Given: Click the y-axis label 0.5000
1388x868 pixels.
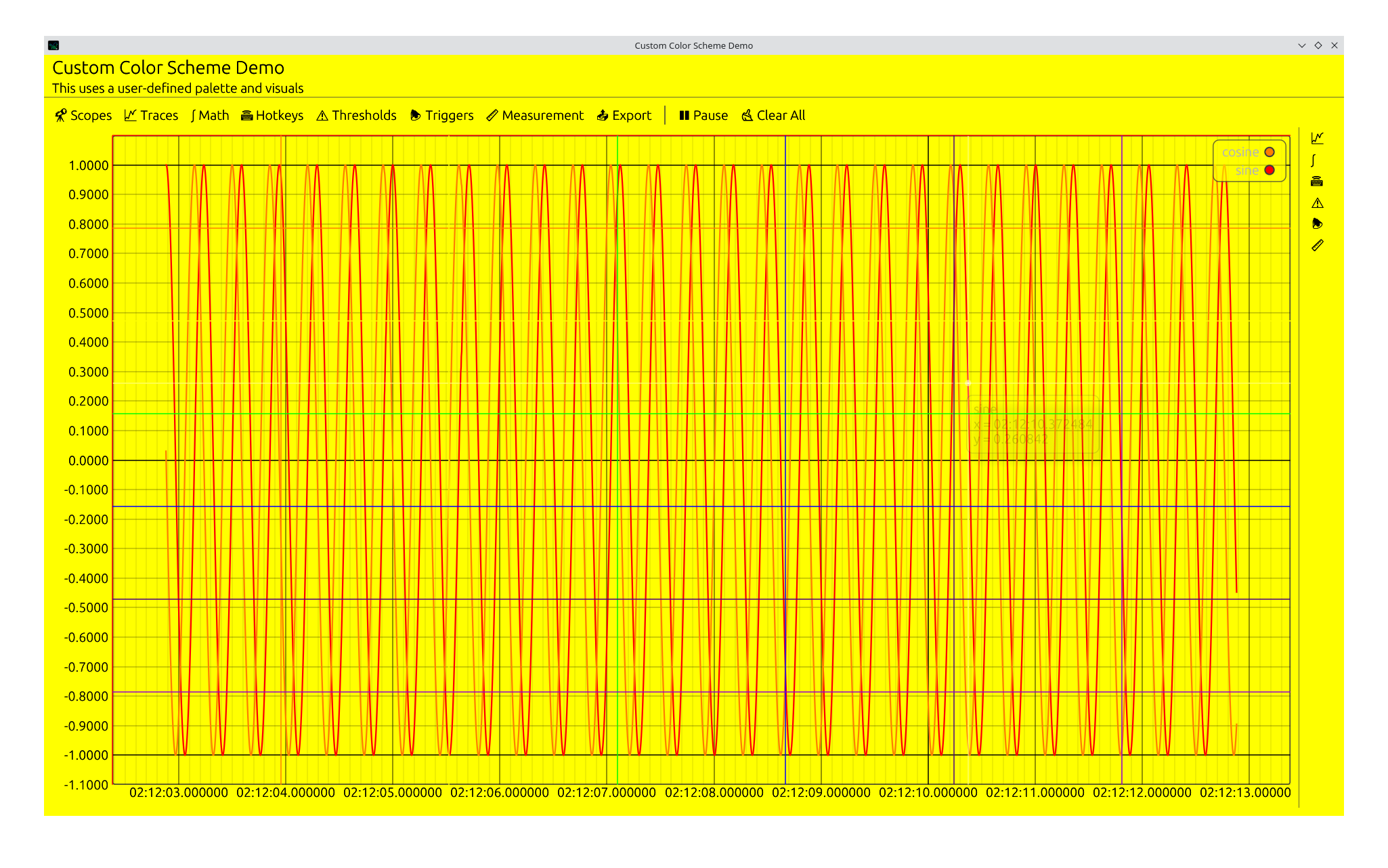Looking at the screenshot, I should coord(89,313).
